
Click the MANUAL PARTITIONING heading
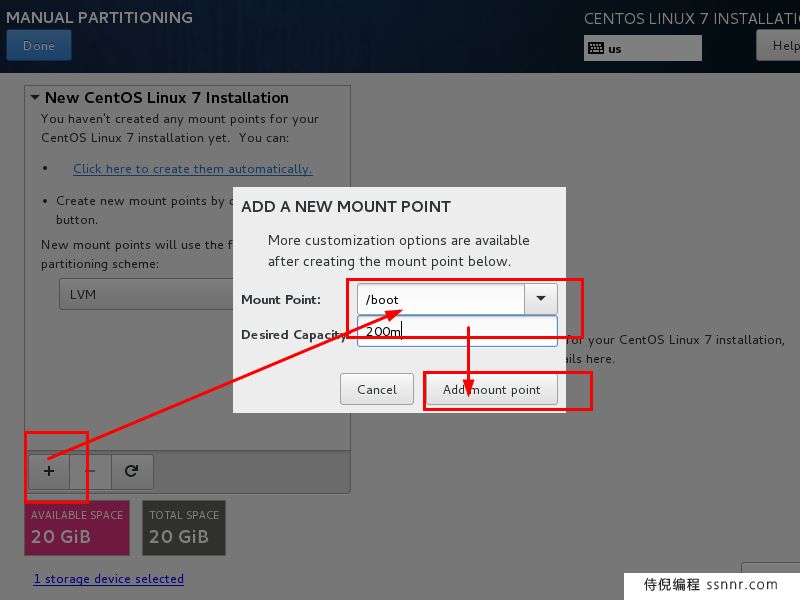coord(99,17)
